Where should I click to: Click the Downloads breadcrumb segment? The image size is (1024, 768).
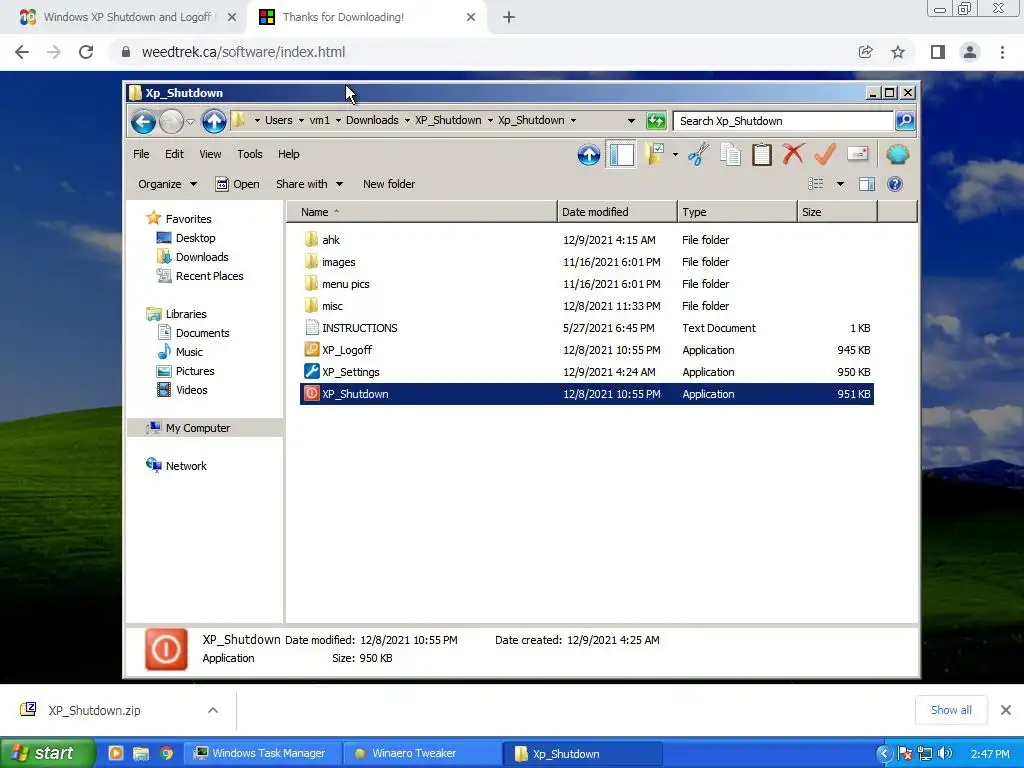pos(372,120)
